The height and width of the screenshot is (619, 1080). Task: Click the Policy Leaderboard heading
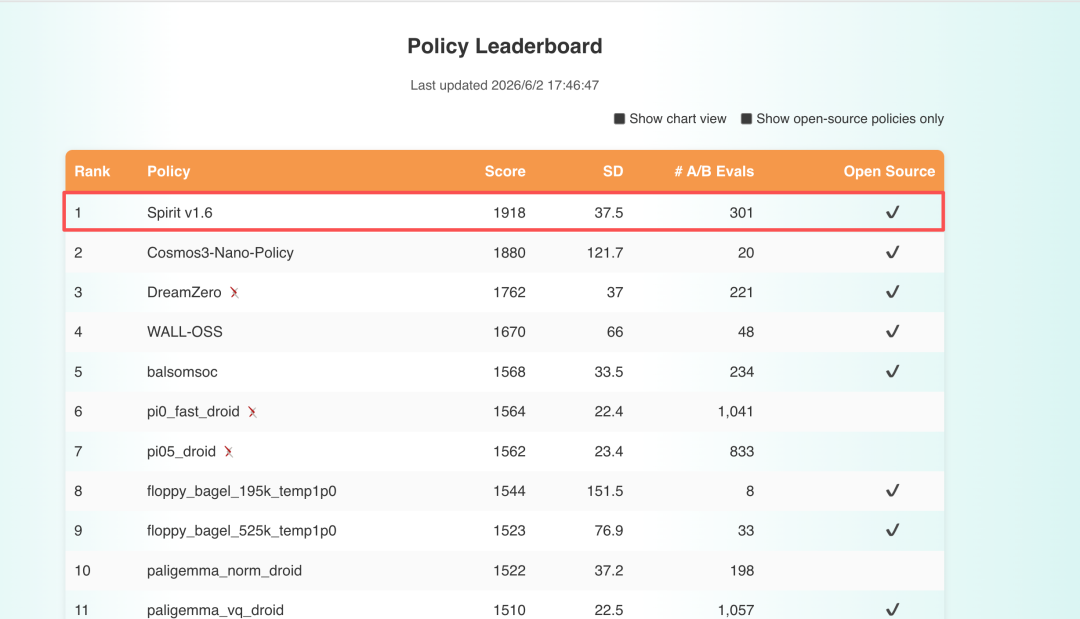505,46
